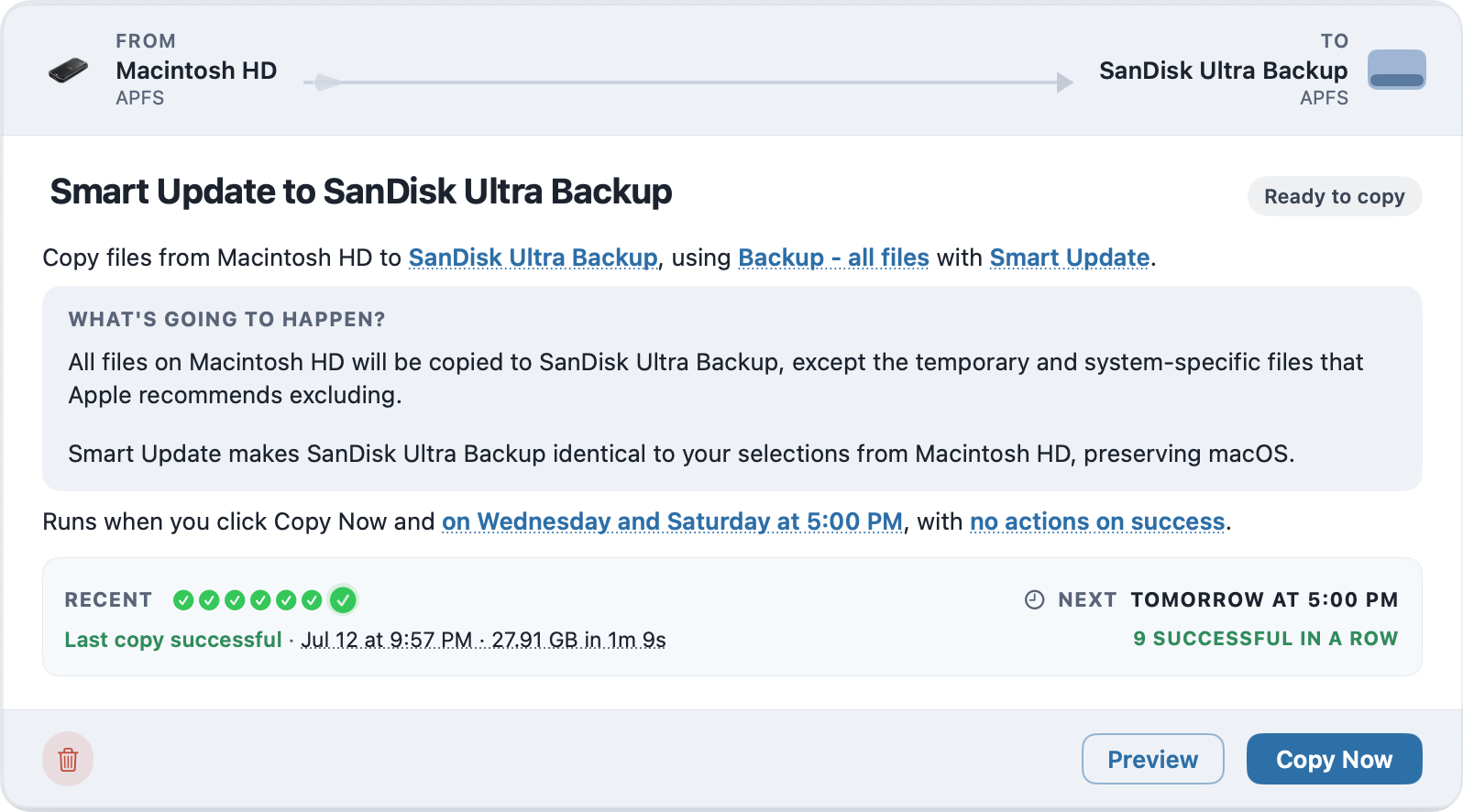
Task: Change the Smart Update copy method
Action: tap(1070, 258)
